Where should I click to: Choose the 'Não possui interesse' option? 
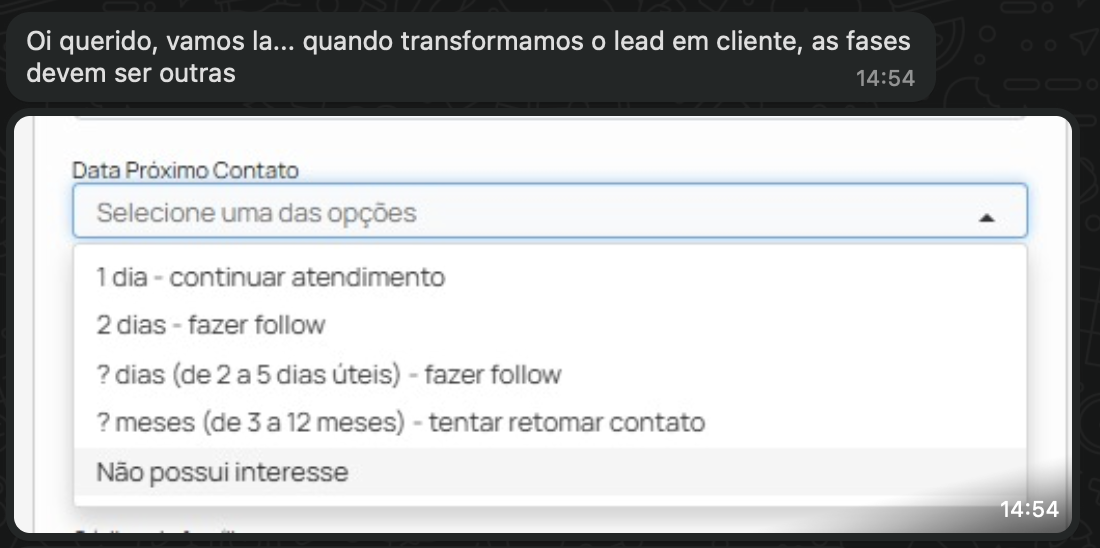point(222,472)
